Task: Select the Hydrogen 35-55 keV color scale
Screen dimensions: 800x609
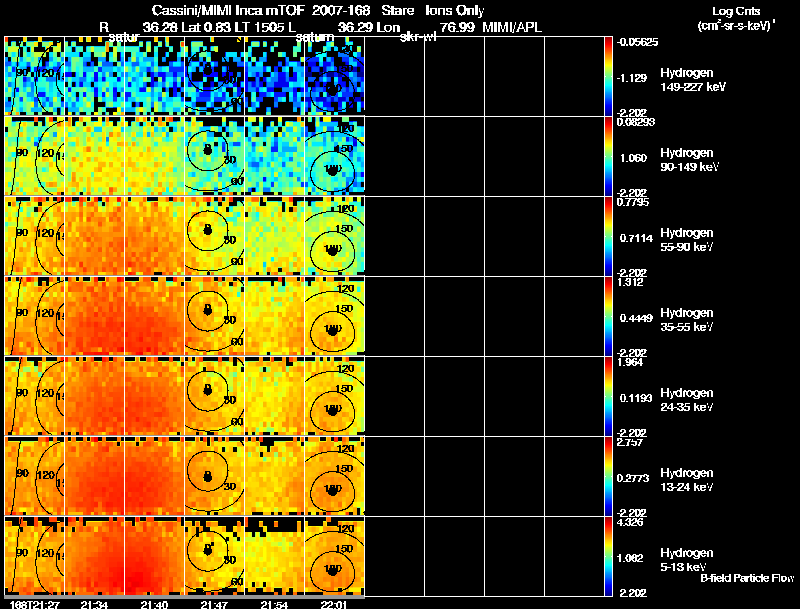Action: 608,316
